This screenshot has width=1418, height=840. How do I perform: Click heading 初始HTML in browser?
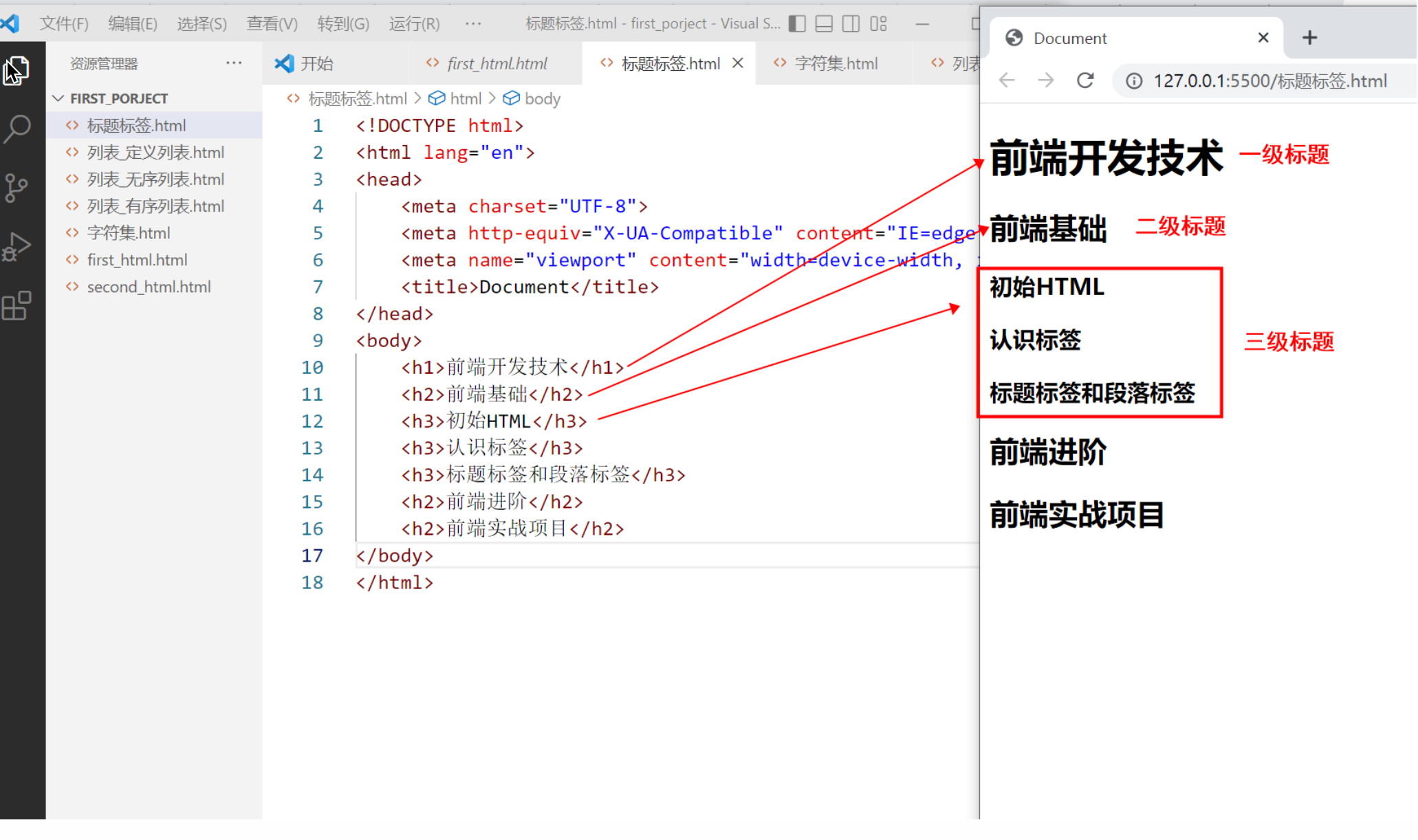[1047, 287]
